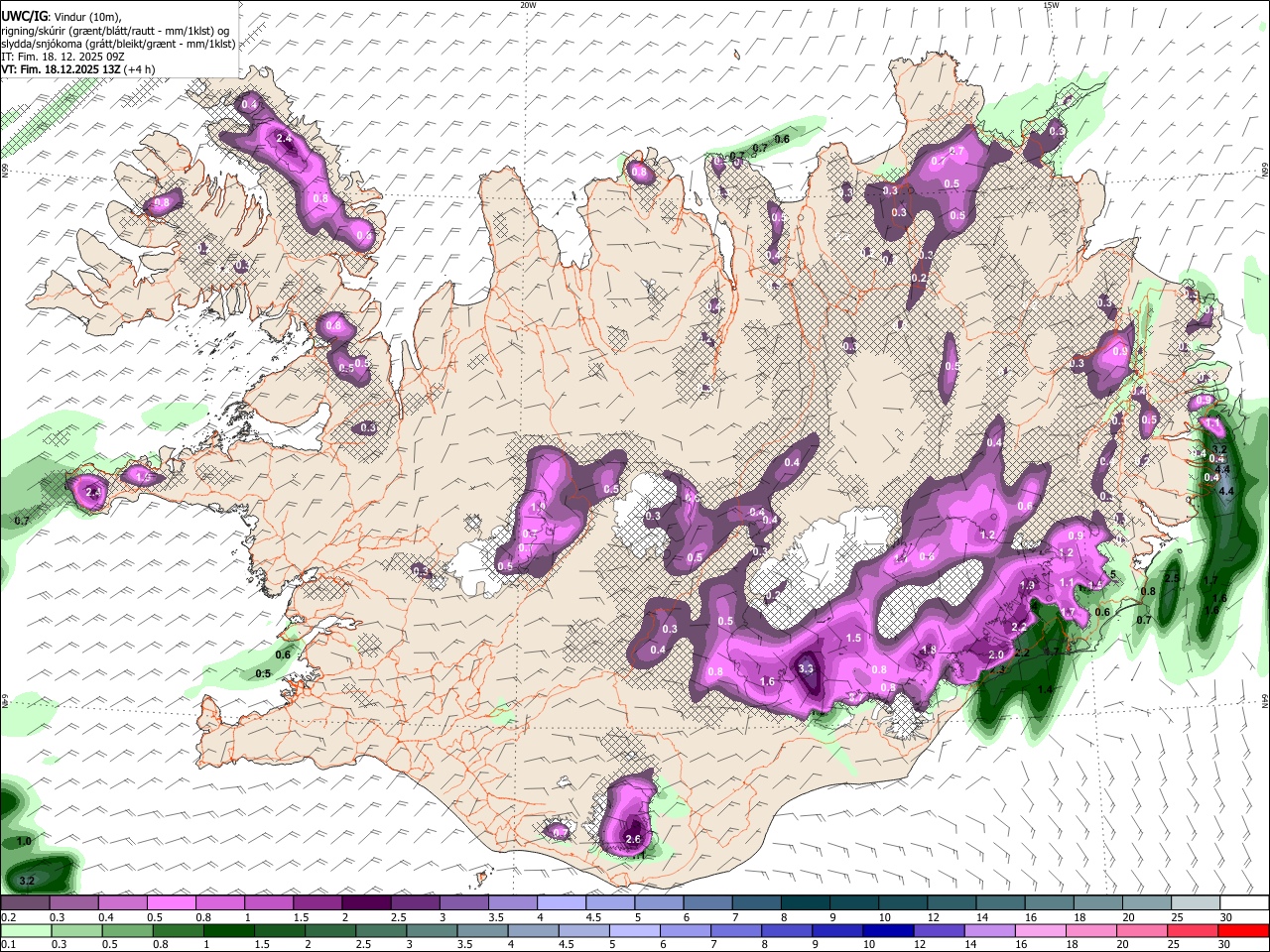Click the bright red swatch labeled 30 in the lower legend row

[1242, 931]
